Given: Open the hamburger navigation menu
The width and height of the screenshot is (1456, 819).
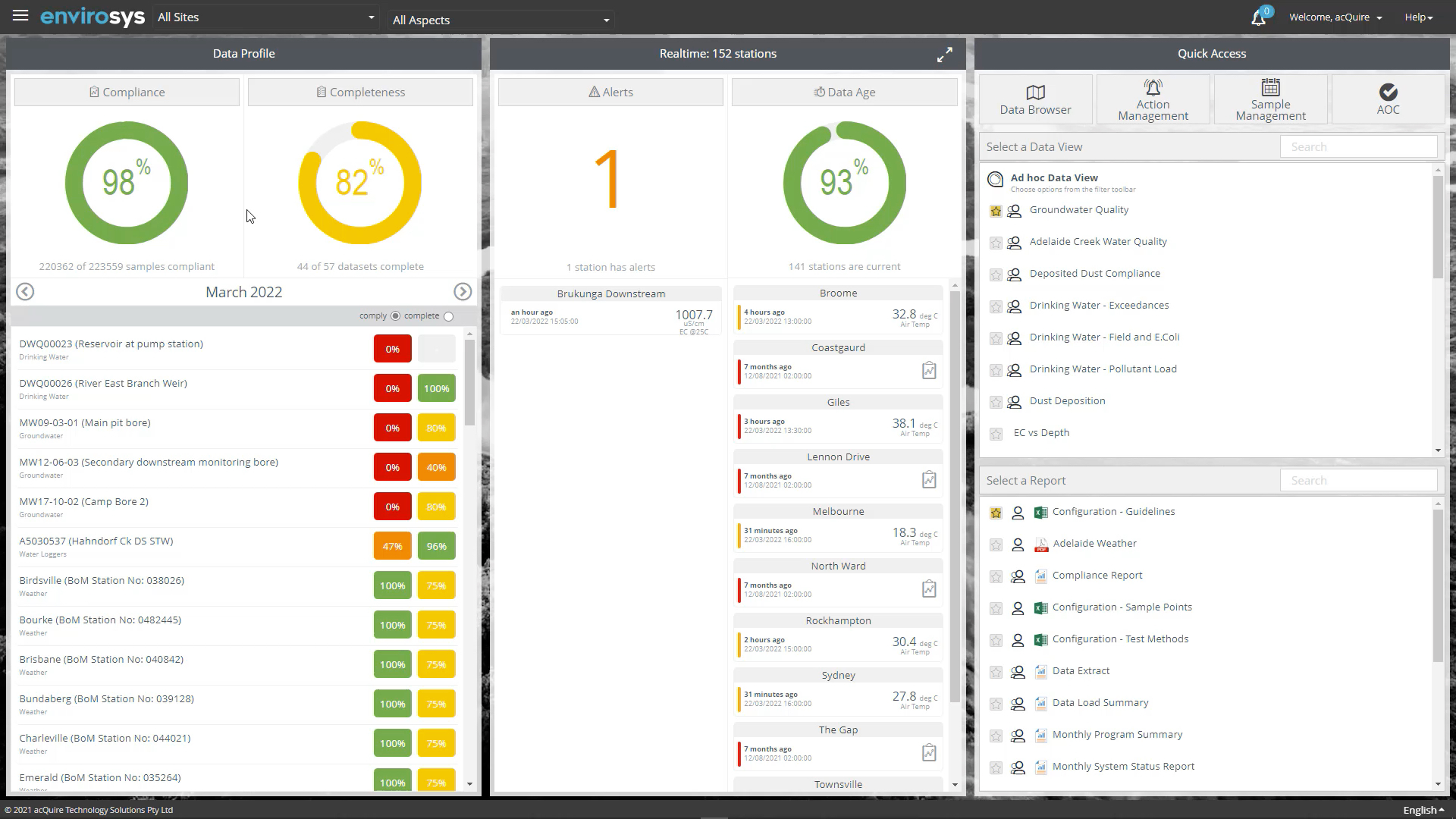Looking at the screenshot, I should point(20,16).
